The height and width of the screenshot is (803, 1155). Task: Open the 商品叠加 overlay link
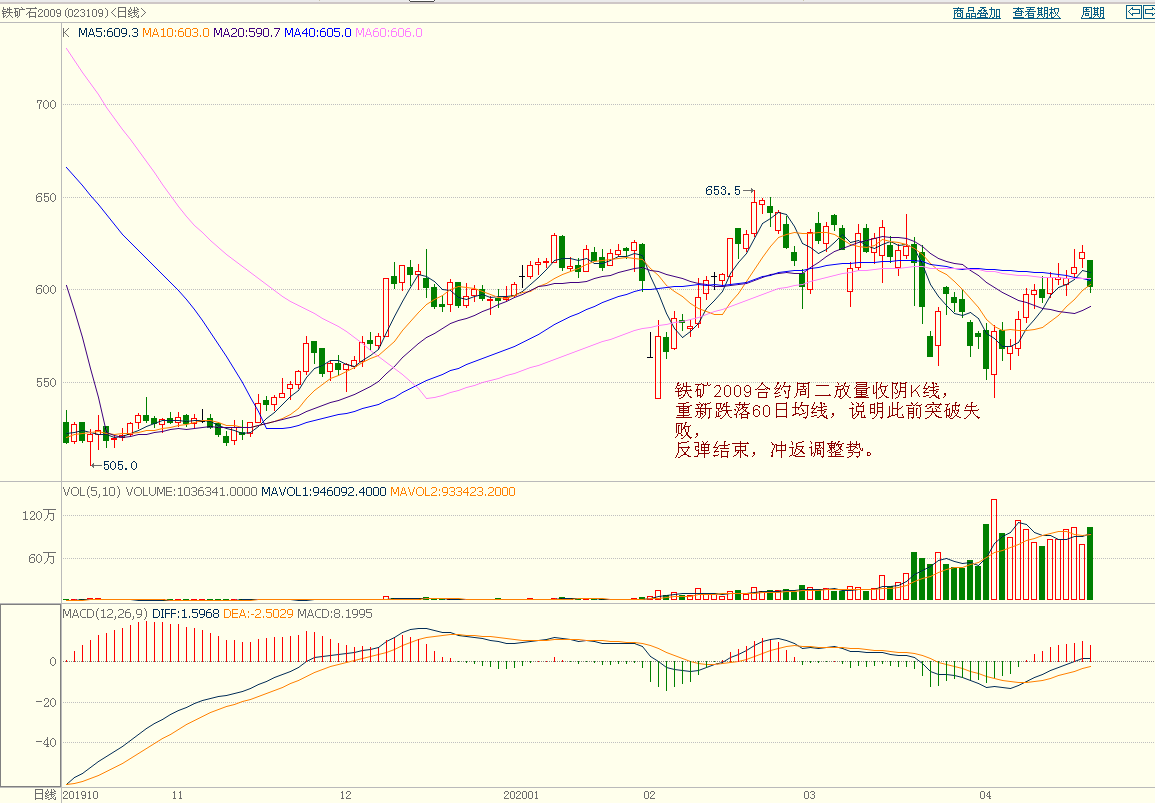tap(976, 13)
